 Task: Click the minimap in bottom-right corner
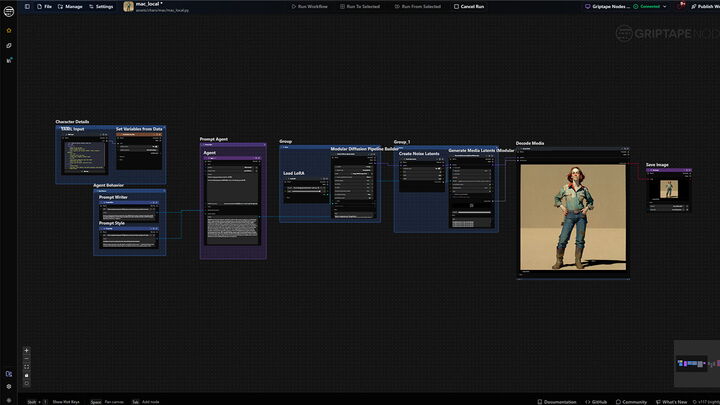pyautogui.click(x=697, y=364)
